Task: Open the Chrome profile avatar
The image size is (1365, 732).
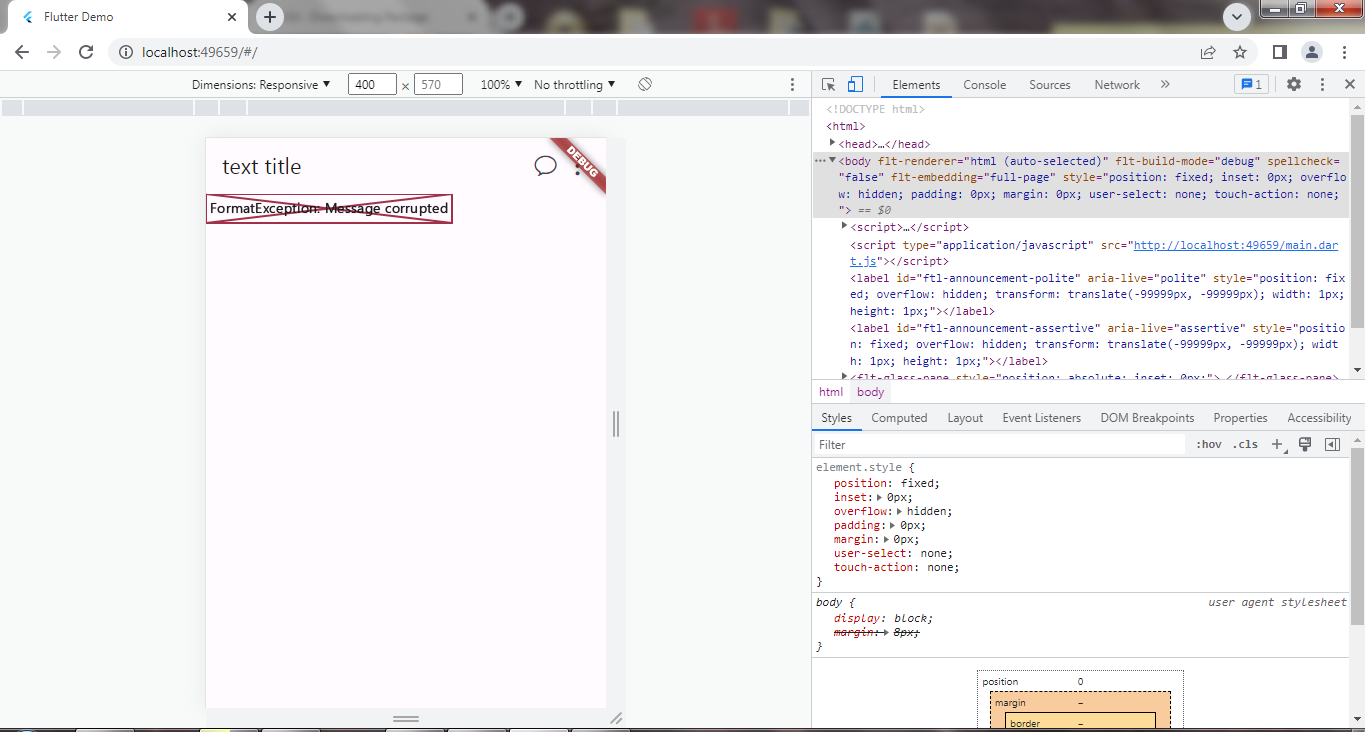Action: [x=1311, y=52]
